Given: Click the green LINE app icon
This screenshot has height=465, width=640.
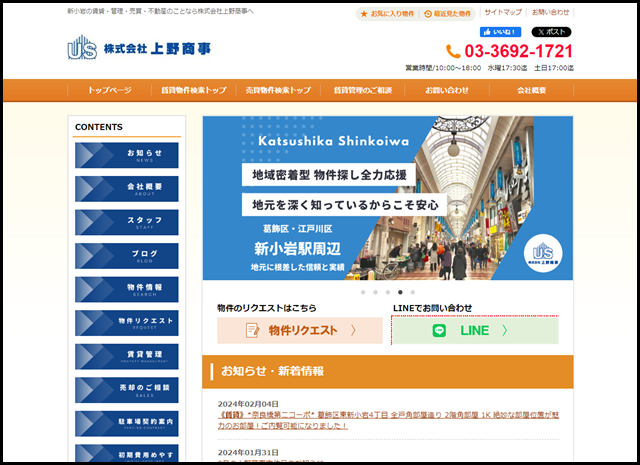Looking at the screenshot, I should tap(439, 330).
